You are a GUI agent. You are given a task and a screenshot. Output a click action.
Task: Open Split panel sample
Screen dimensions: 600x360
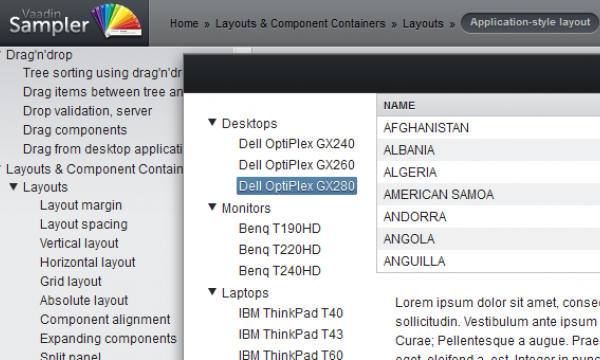click(70, 355)
